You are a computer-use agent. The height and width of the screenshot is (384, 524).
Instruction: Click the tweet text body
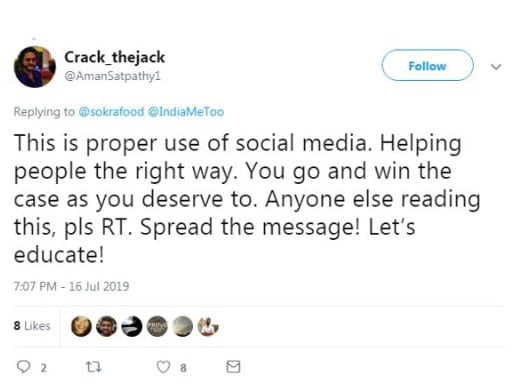247,199
